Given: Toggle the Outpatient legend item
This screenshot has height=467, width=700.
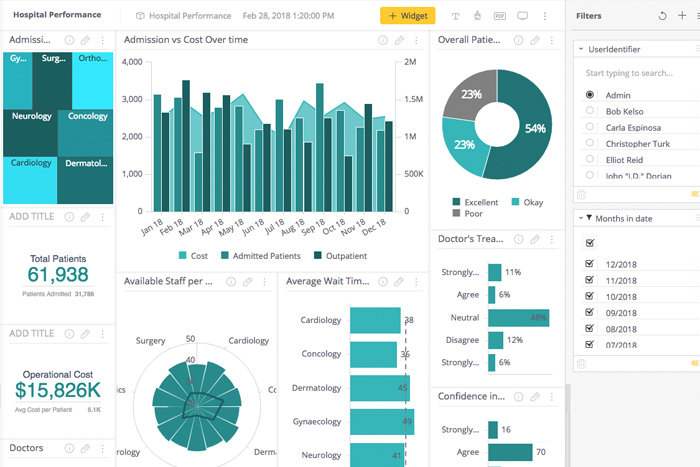Looking at the screenshot, I should [x=341, y=256].
